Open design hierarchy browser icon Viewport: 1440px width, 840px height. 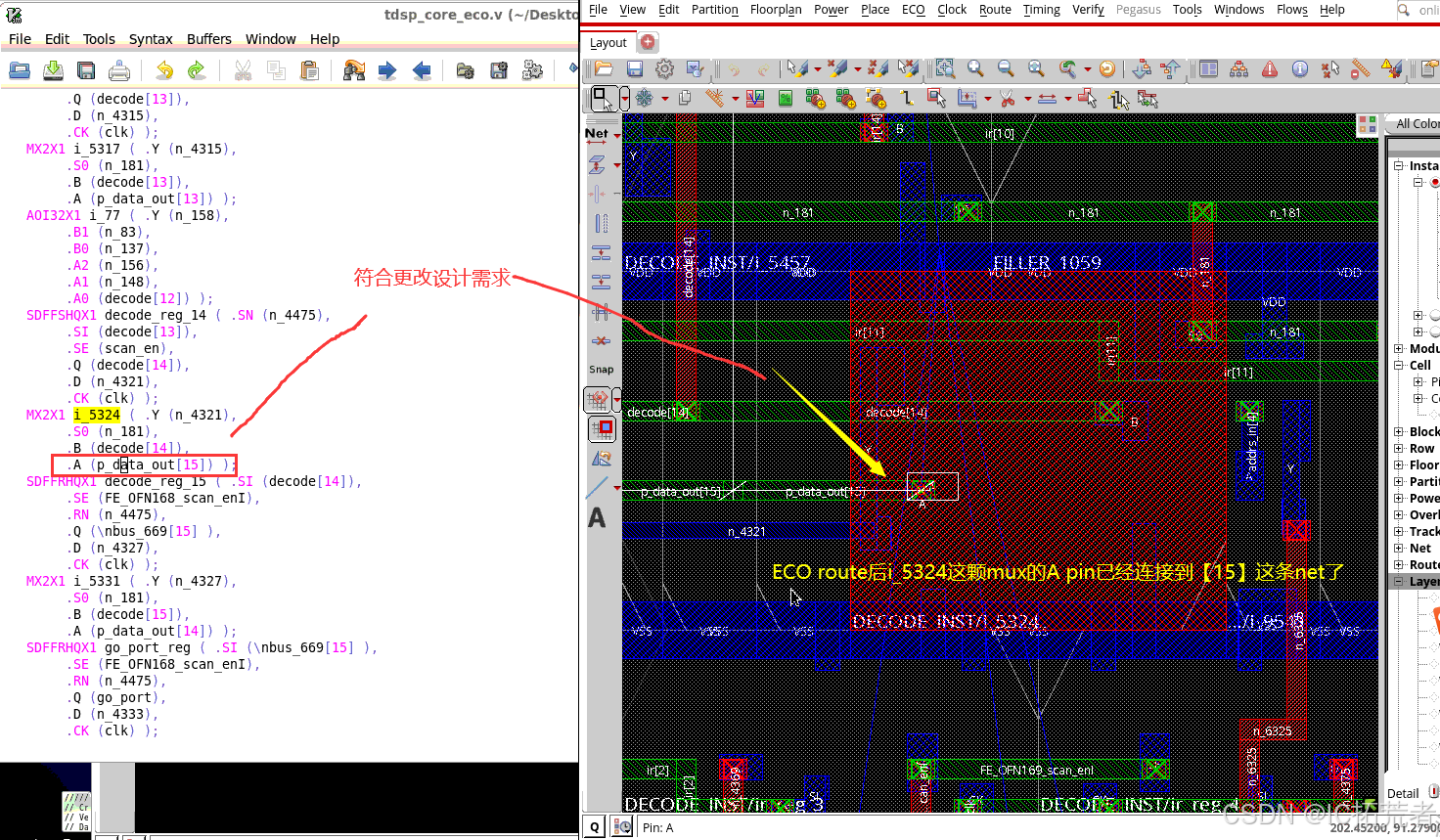[1239, 68]
